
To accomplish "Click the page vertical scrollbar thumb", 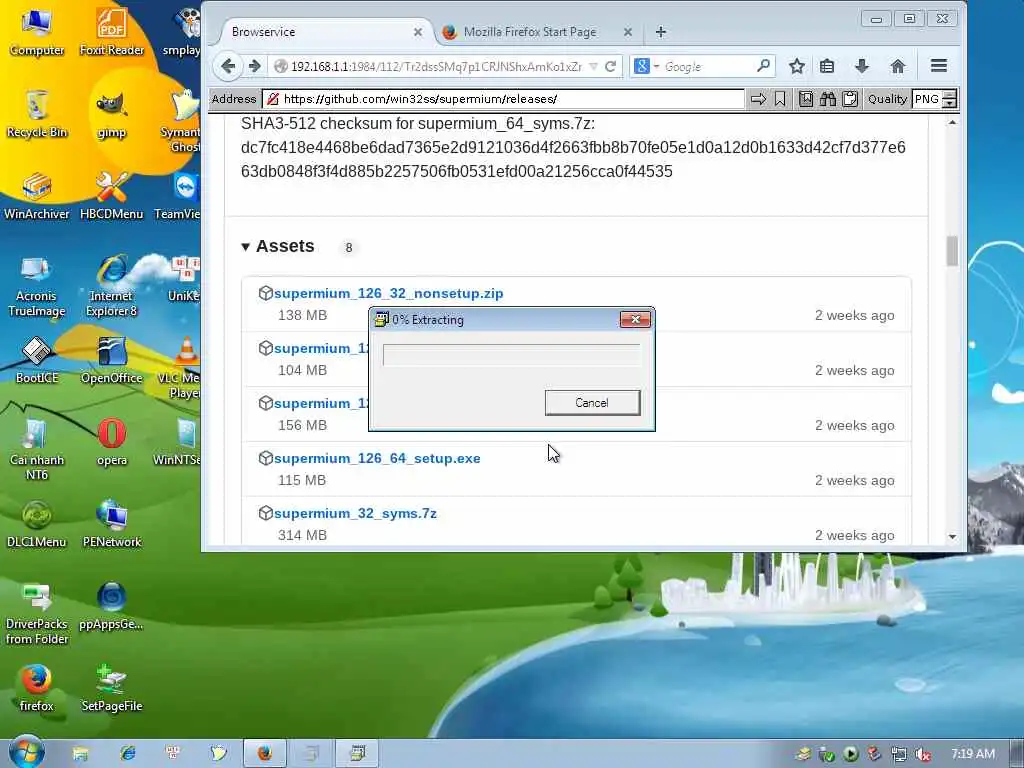I will 952,251.
